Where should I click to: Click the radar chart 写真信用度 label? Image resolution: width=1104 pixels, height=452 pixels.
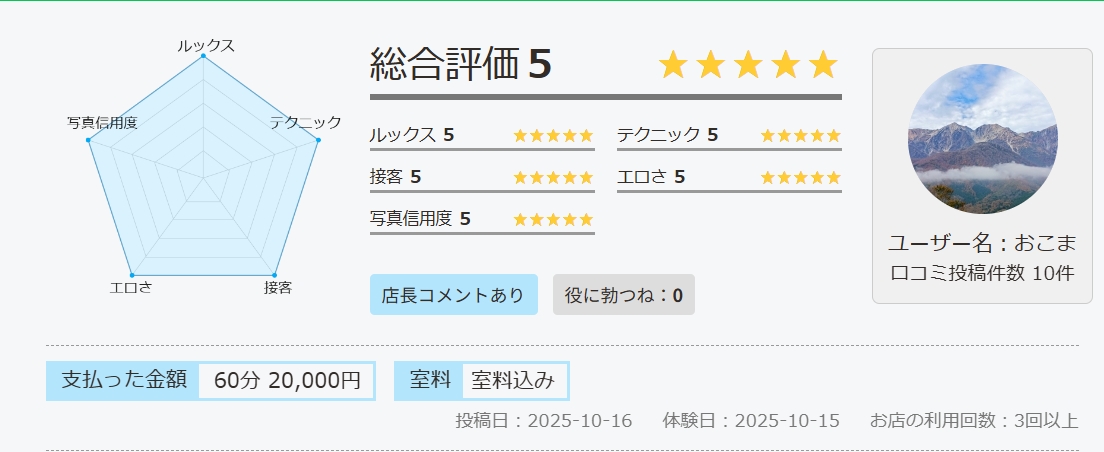point(102,122)
